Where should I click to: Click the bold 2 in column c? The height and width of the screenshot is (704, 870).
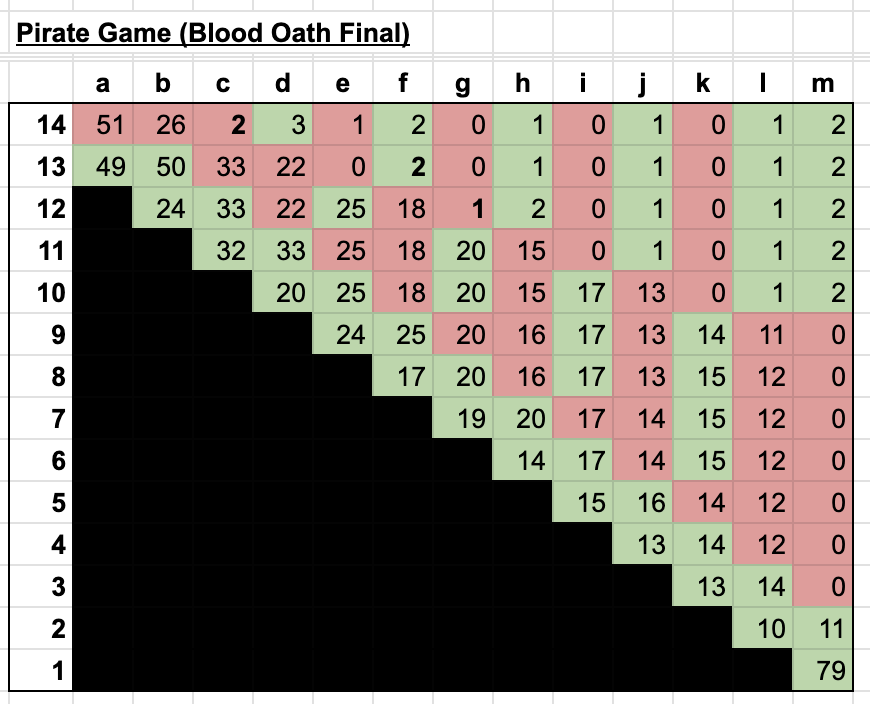point(224,124)
